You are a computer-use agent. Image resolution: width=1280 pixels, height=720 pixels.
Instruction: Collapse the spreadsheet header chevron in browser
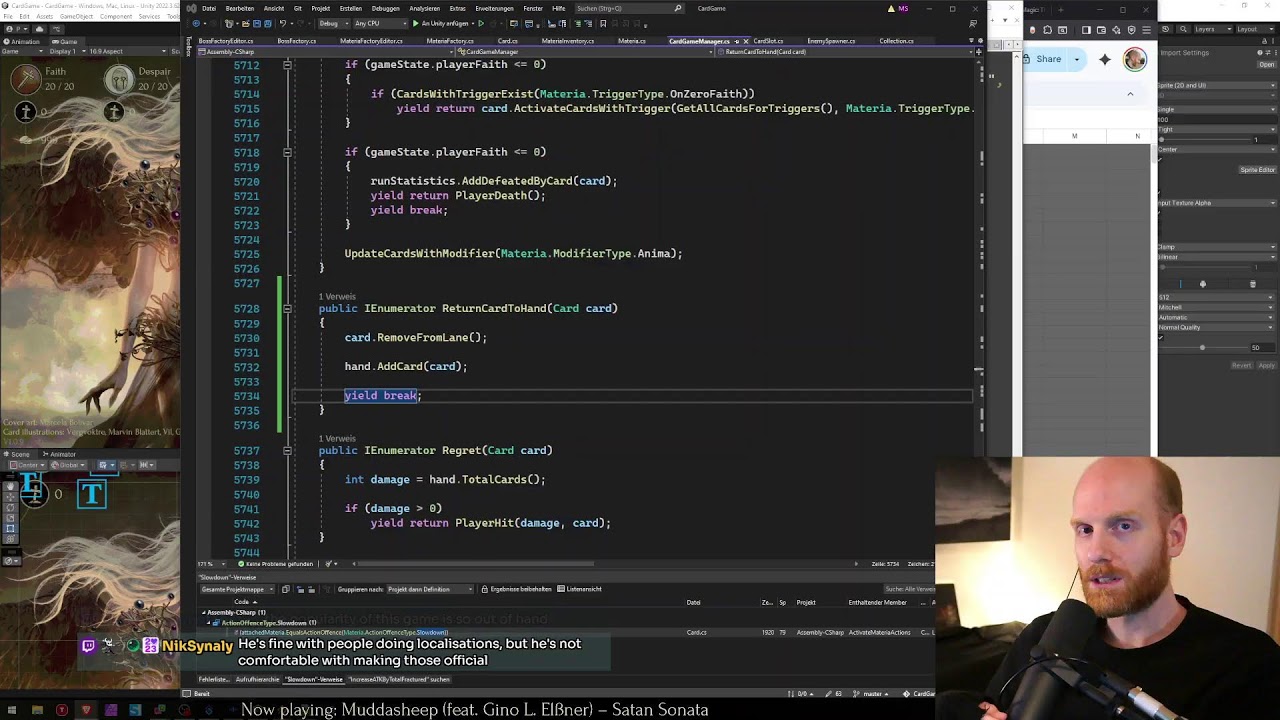click(1130, 94)
